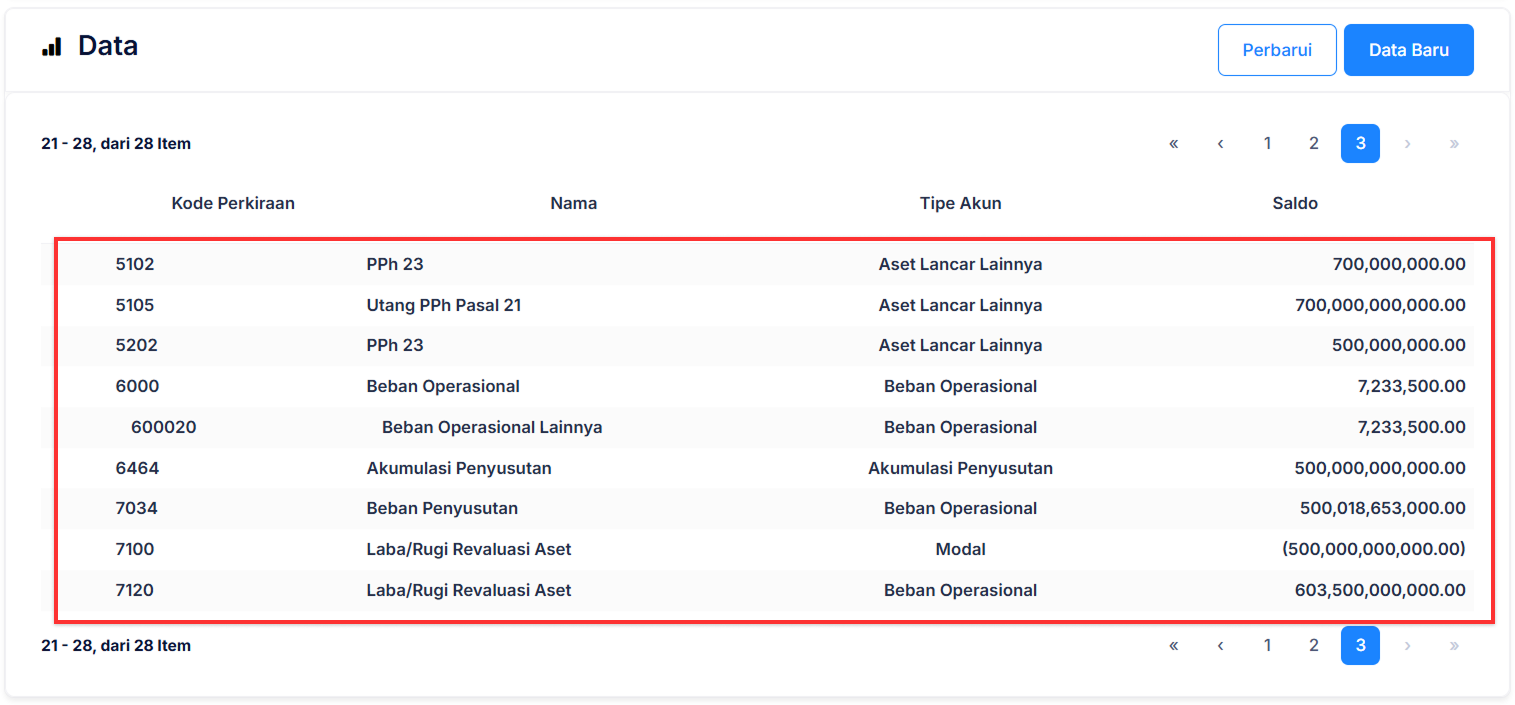Screen dimensions: 1515x705
Task: Select page 2 in the bottom pagination
Action: (x=1313, y=645)
